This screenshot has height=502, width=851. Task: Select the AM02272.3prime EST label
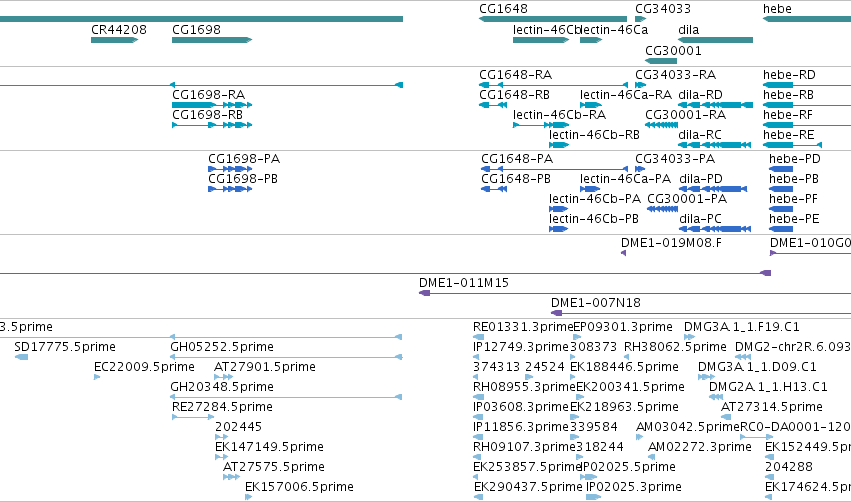(700, 448)
